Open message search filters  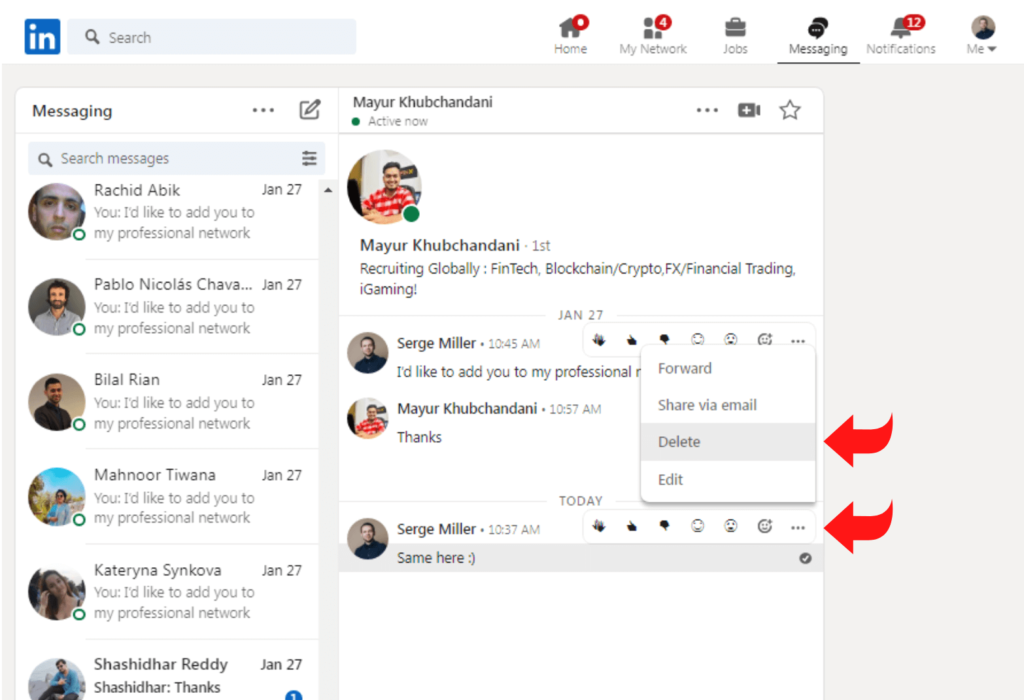309,158
